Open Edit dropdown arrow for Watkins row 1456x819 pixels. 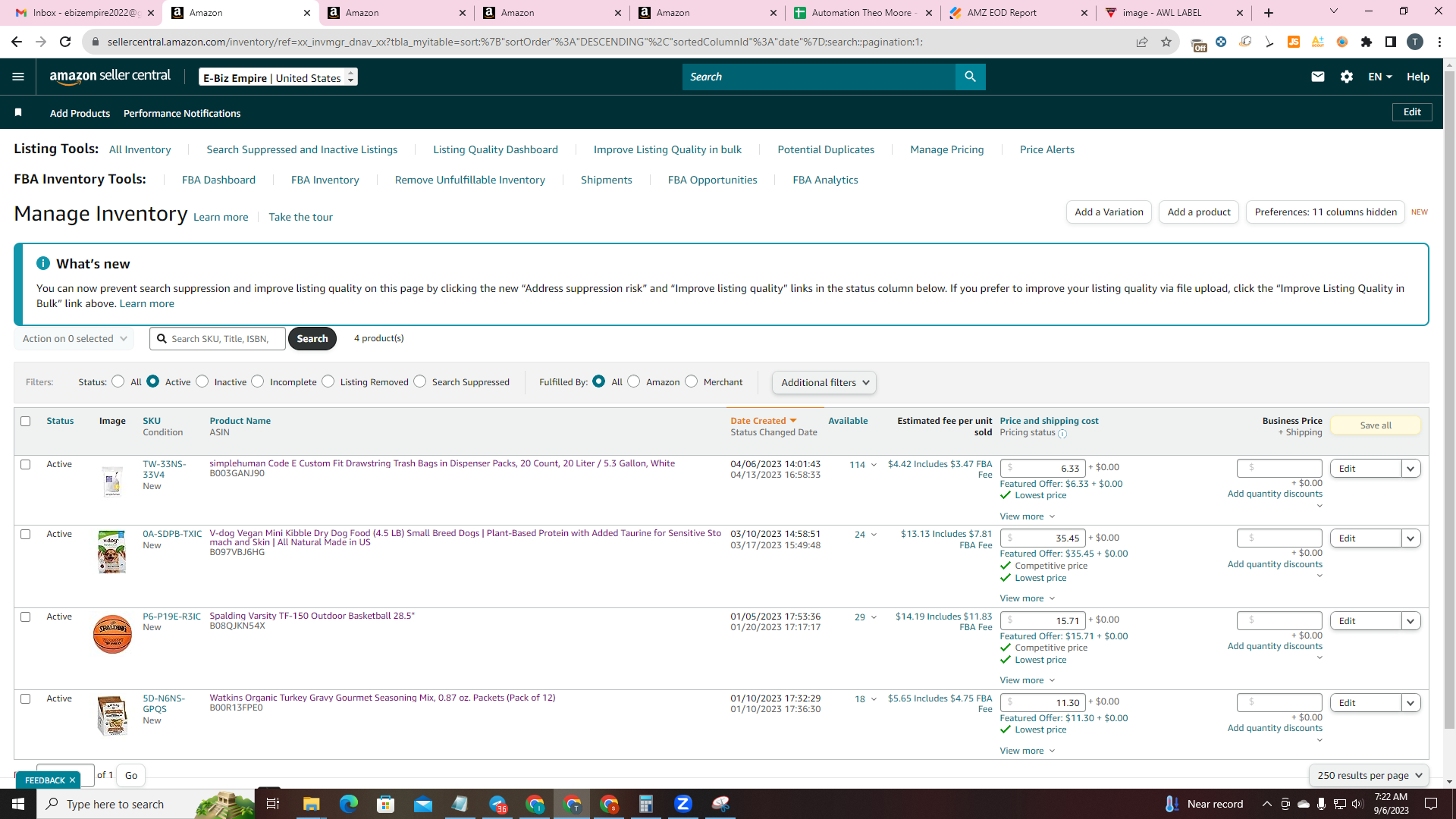coord(1410,703)
